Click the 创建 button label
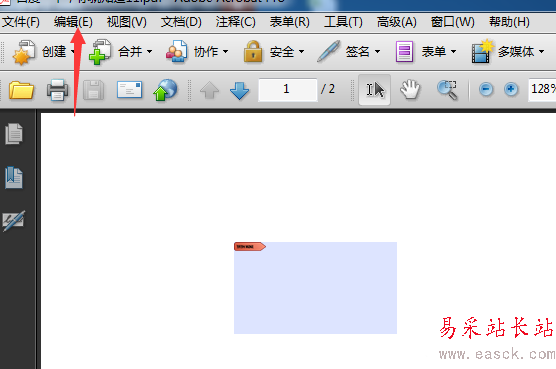 [54, 52]
